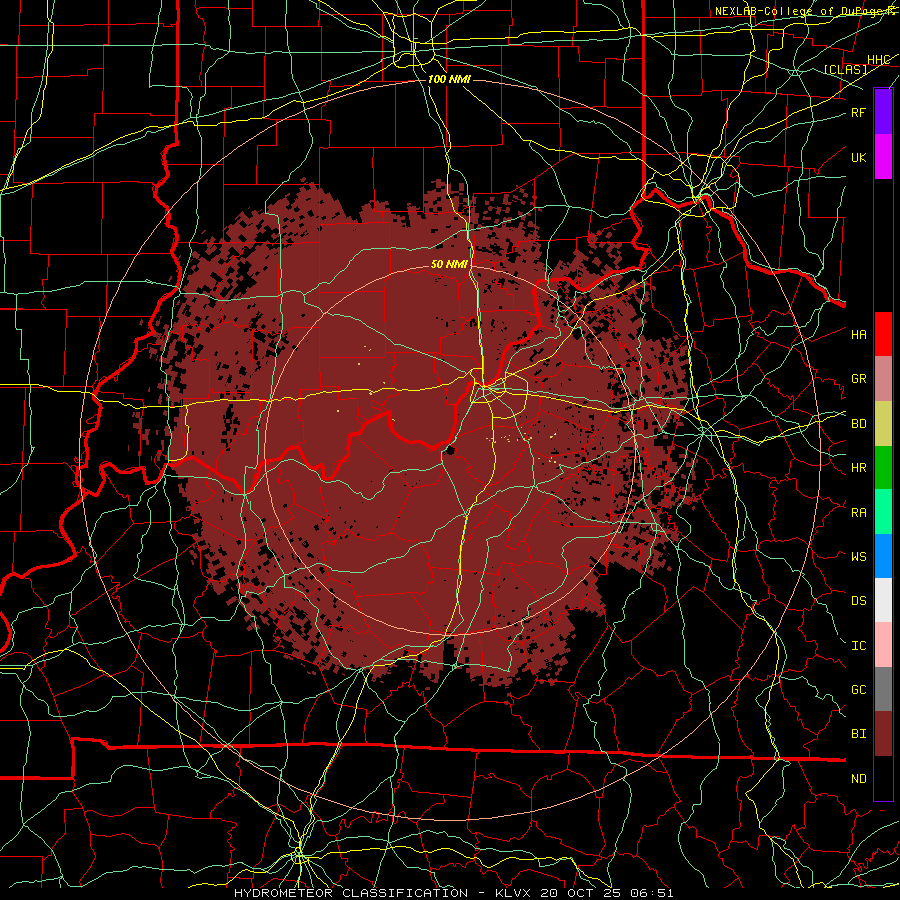Select the GR pink legend swatch
Image resolution: width=900 pixels, height=900 pixels.
click(883, 379)
